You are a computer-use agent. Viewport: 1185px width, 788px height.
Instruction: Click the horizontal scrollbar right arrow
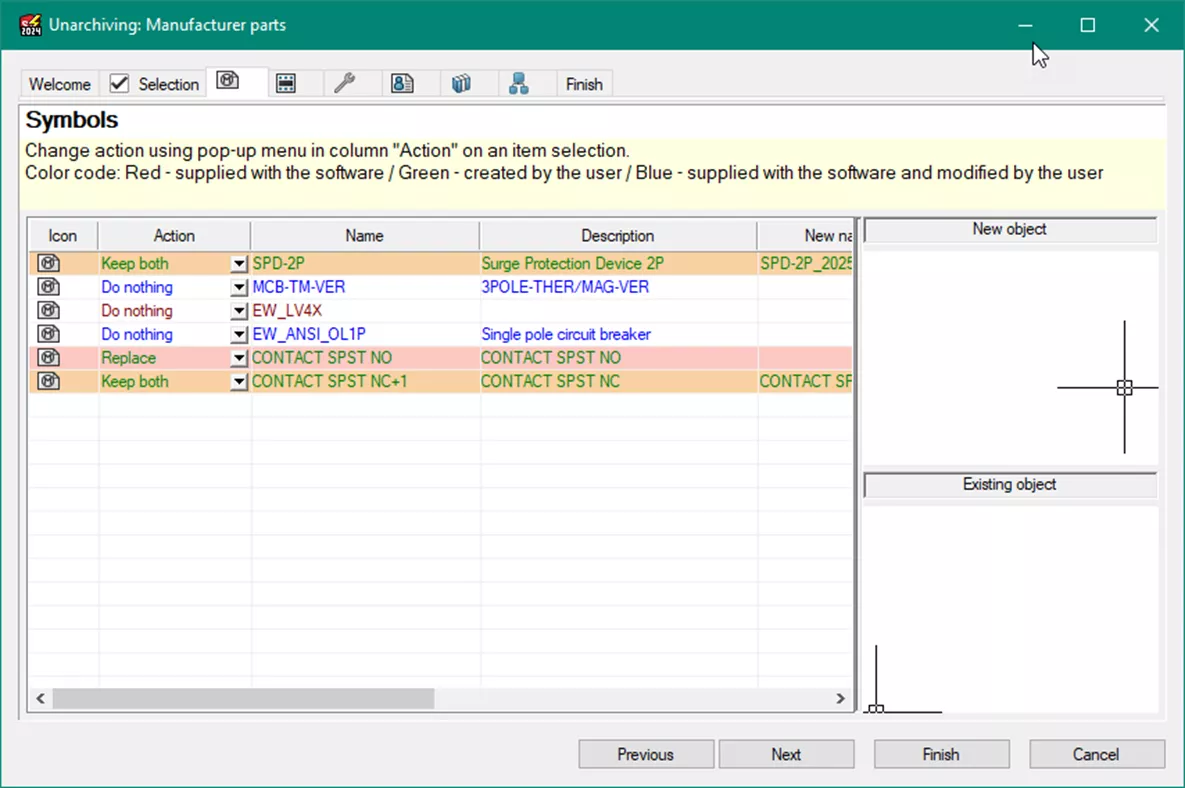point(843,700)
